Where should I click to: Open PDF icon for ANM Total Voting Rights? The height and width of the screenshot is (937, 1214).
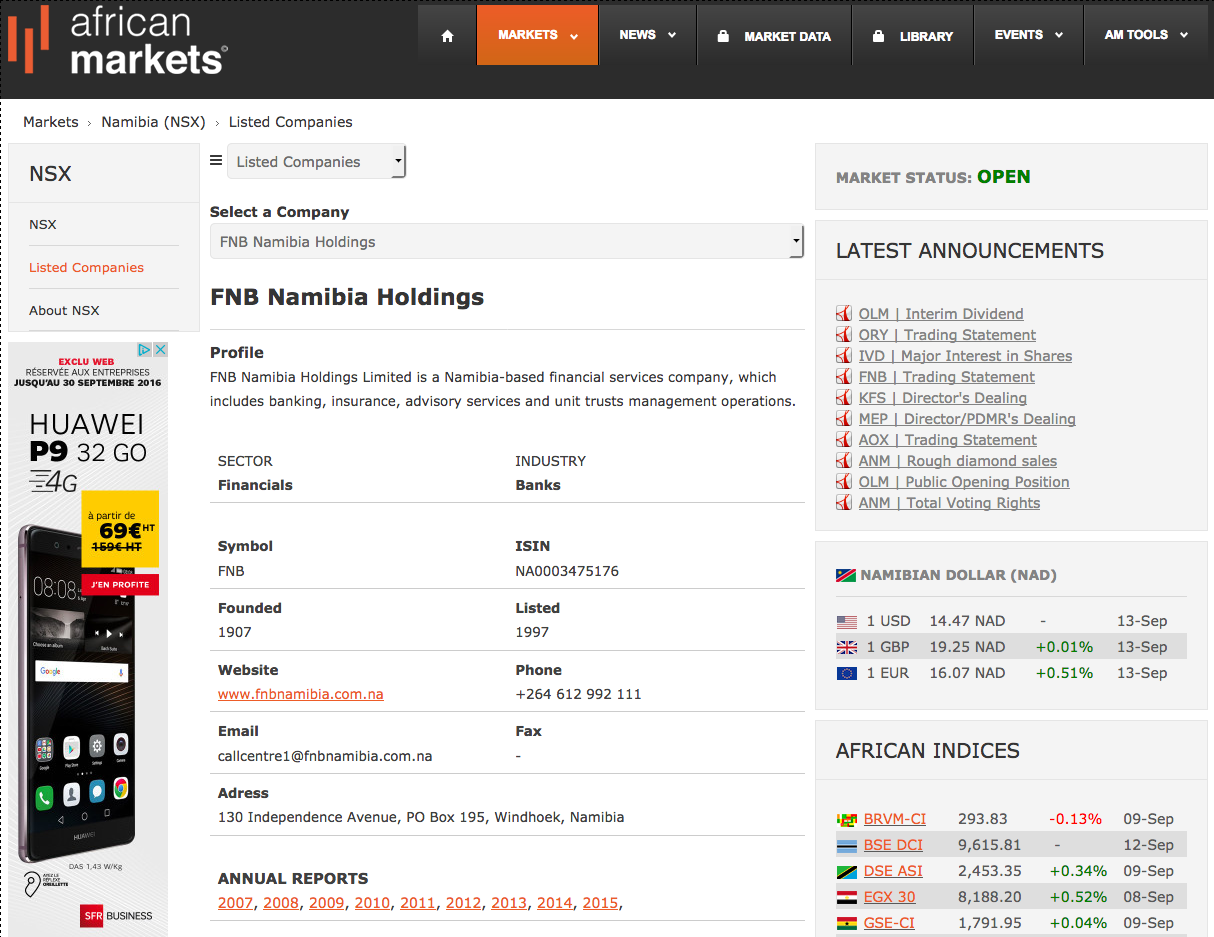(844, 503)
